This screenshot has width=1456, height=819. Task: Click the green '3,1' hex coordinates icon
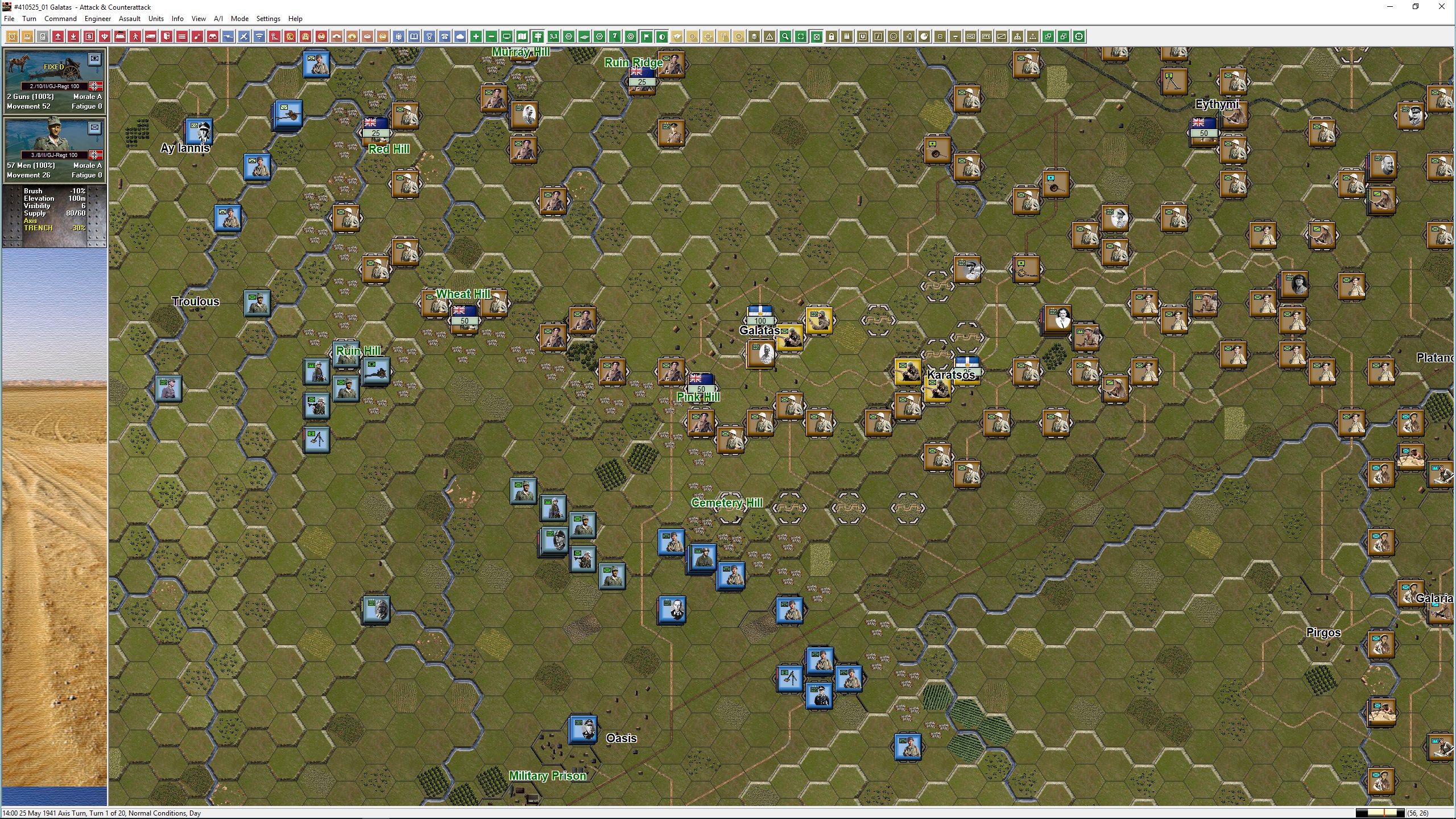(553, 37)
